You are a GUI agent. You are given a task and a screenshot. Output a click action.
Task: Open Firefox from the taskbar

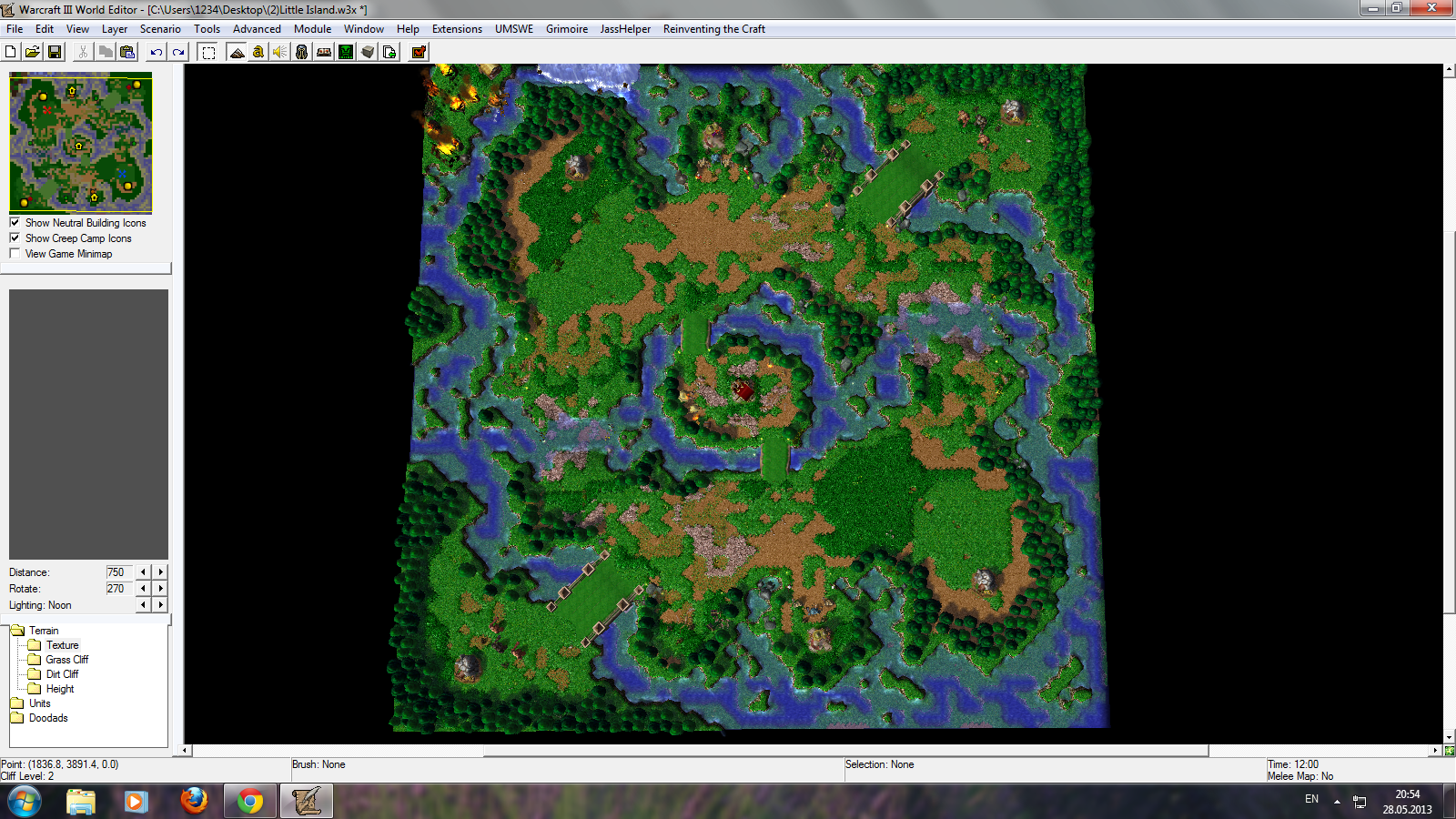194,801
